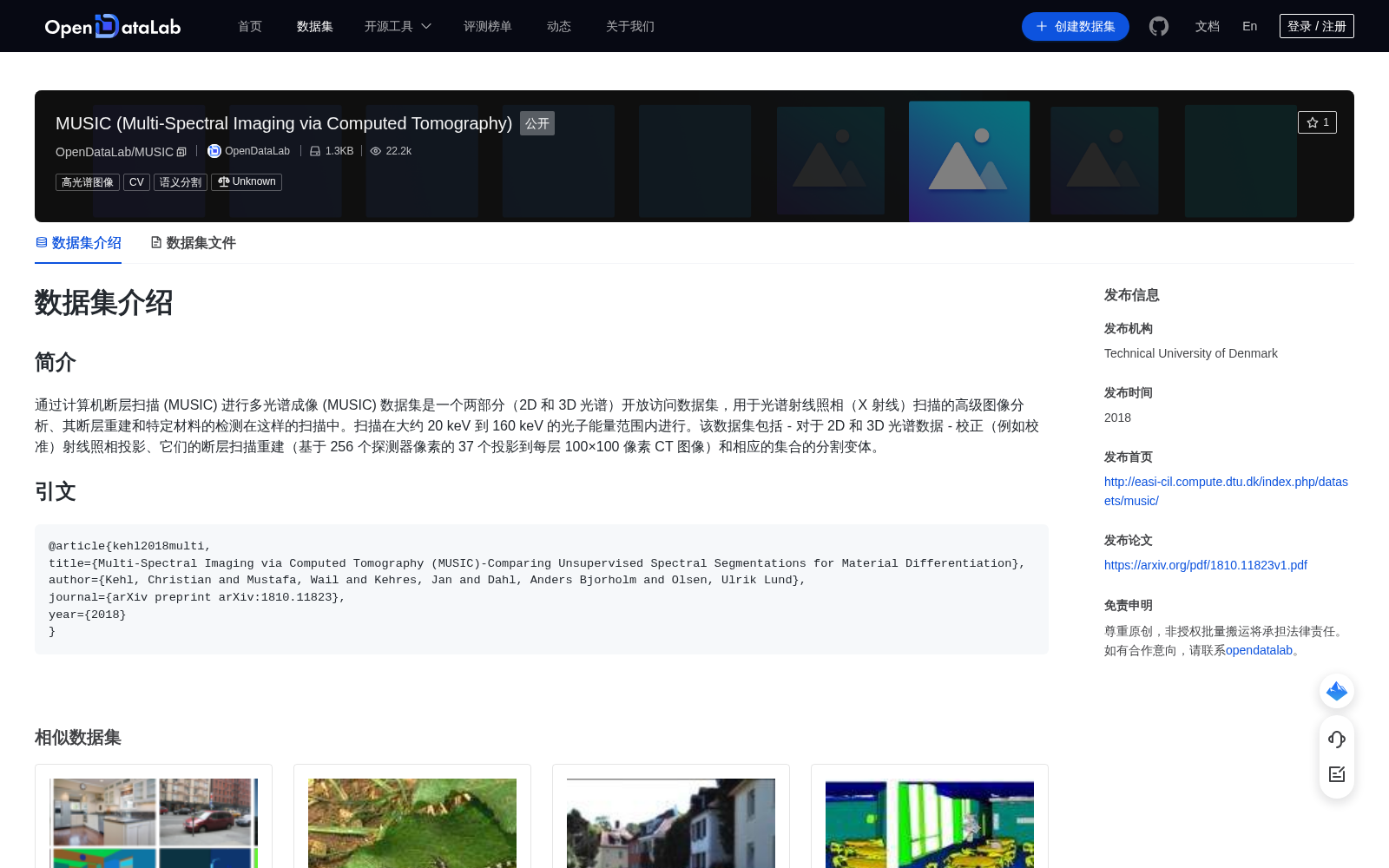Open the 评测榜单 nav item
Viewport: 1389px width, 868px height.
488,26
